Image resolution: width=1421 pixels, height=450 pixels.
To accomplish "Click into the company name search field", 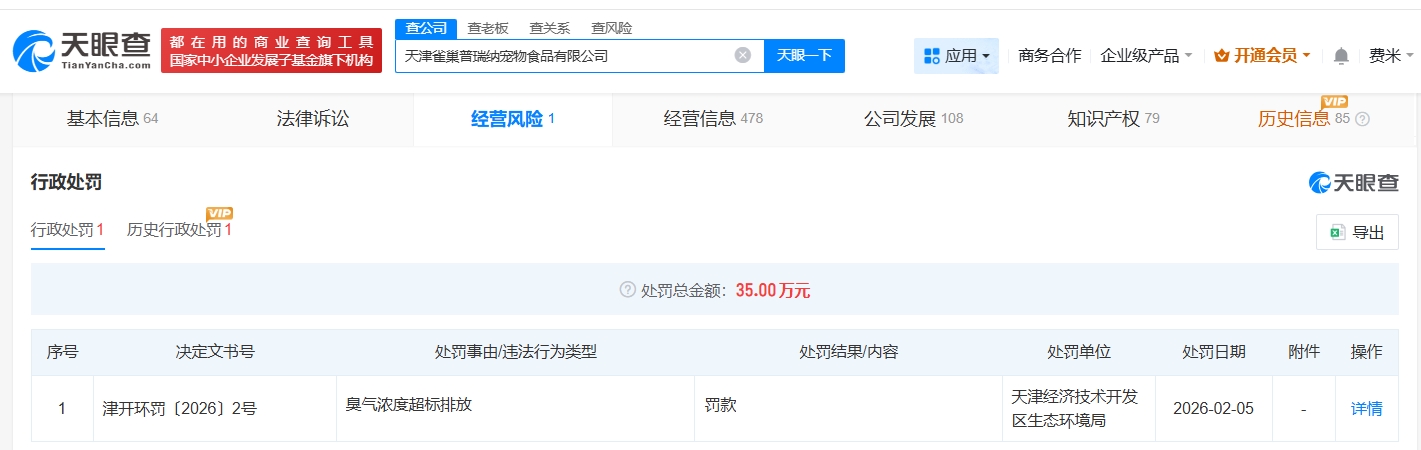I will 565,56.
